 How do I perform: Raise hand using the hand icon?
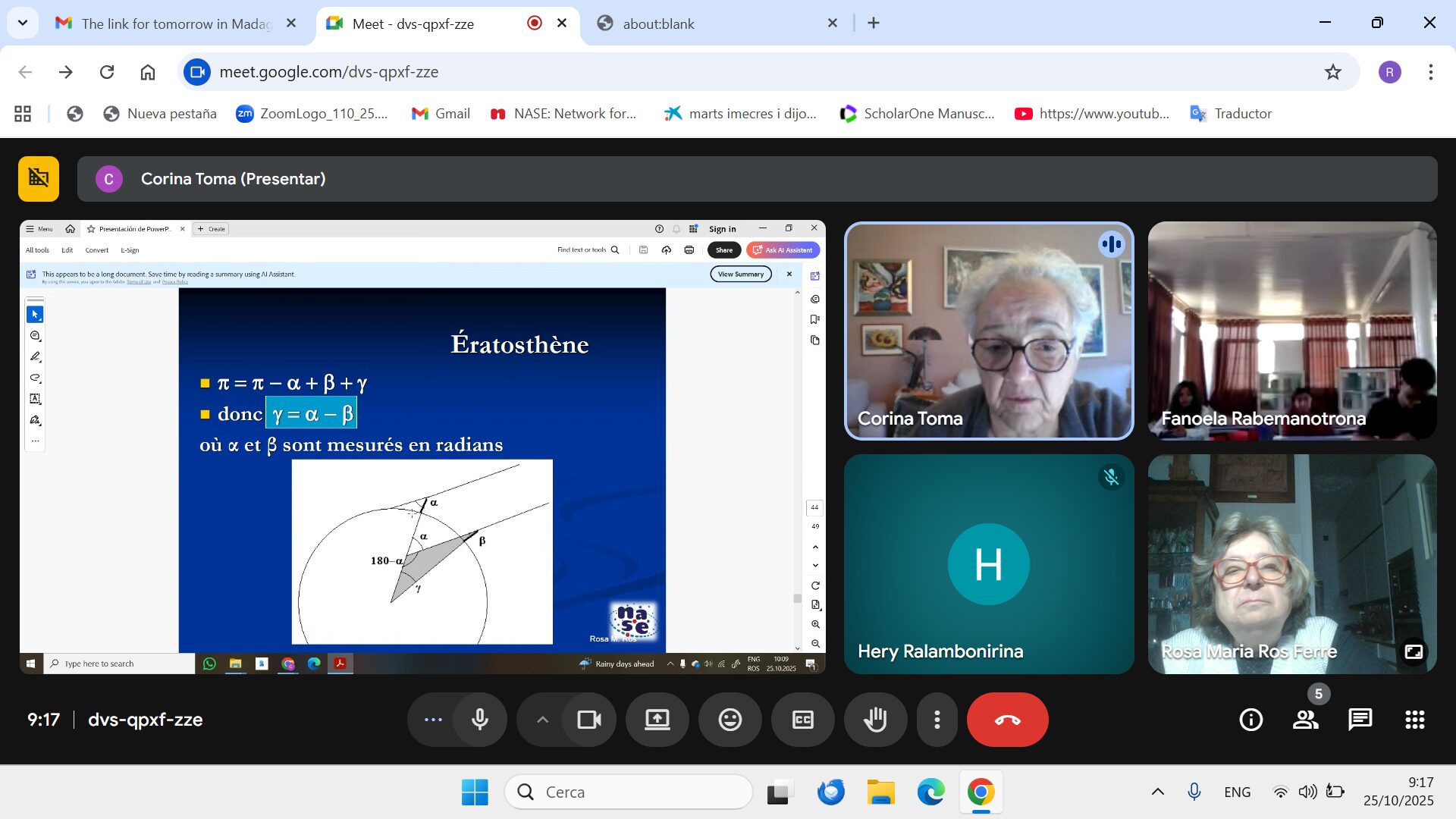click(x=875, y=720)
